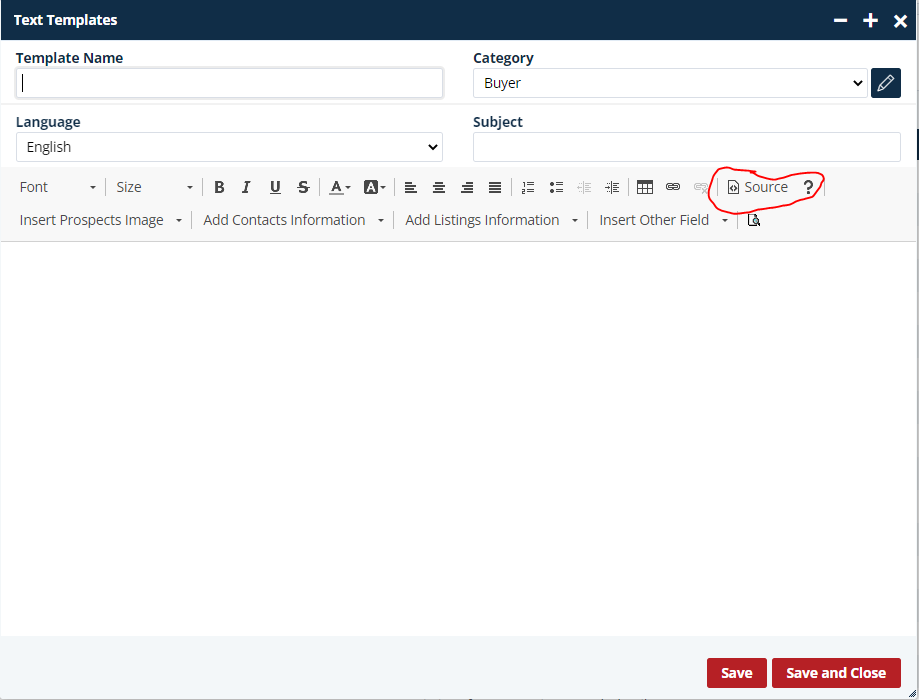Expand Insert Prospects Image dropdown
The image size is (919, 700).
point(101,220)
